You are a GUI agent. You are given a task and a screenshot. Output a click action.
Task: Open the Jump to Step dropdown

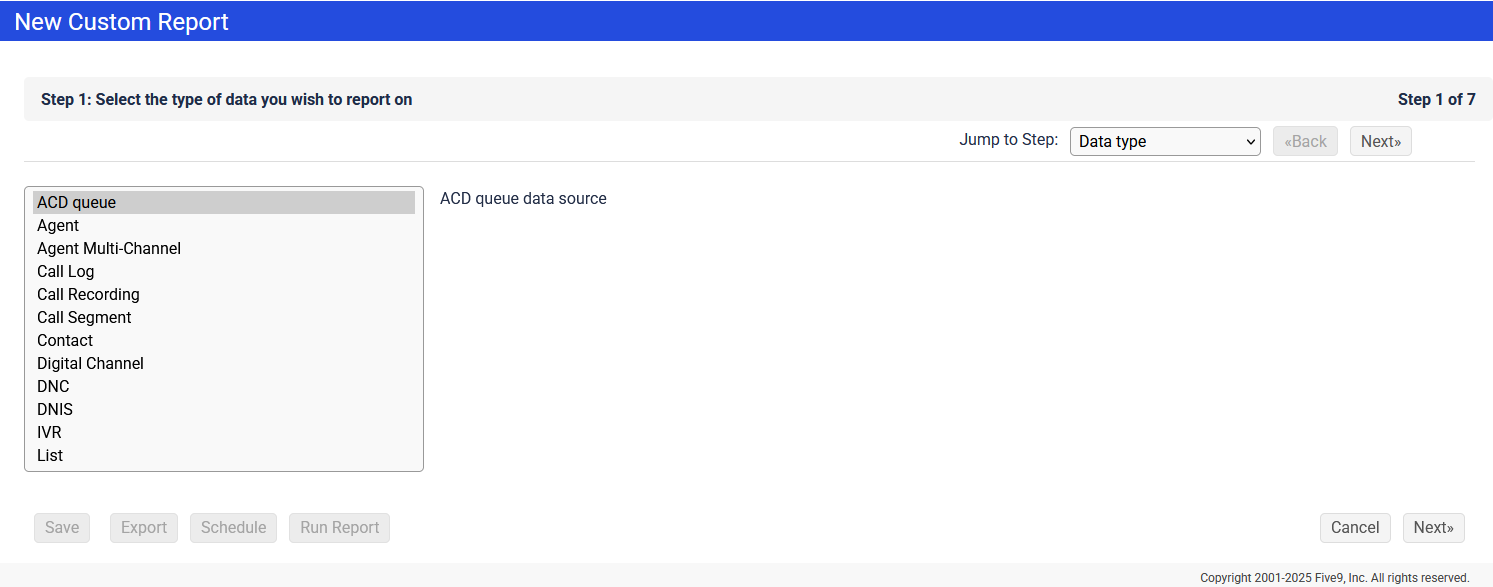tap(1164, 141)
